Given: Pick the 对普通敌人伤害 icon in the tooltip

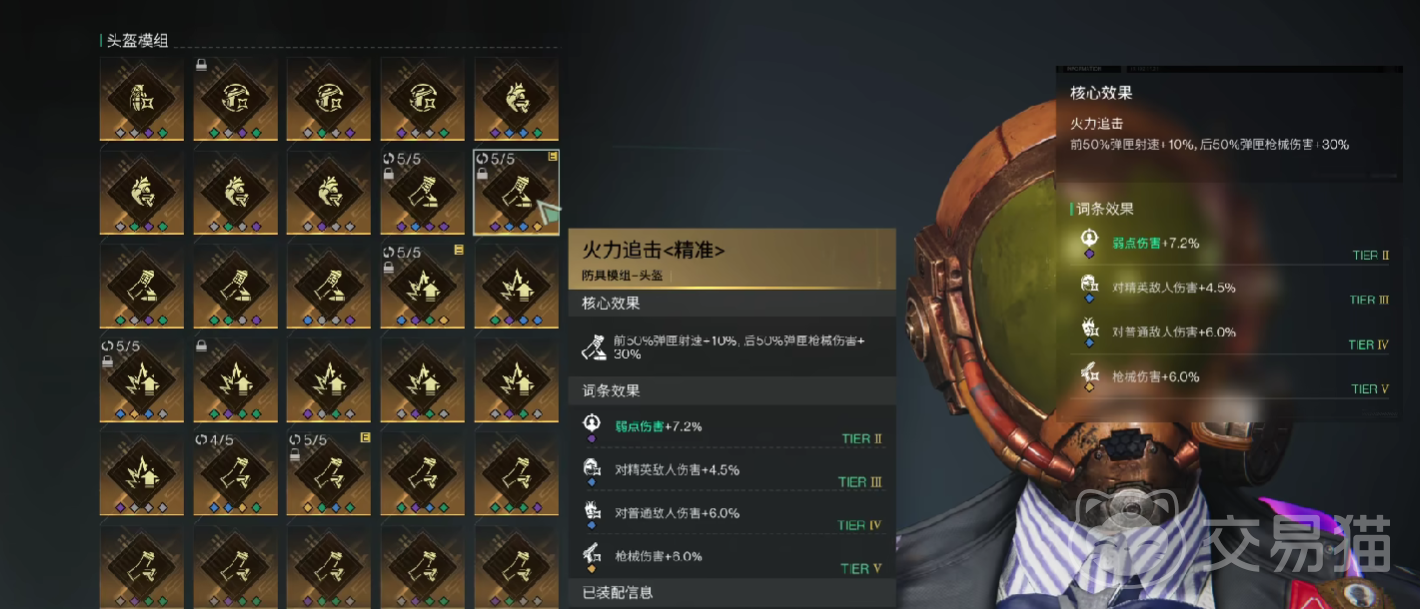Looking at the screenshot, I should pos(591,513).
